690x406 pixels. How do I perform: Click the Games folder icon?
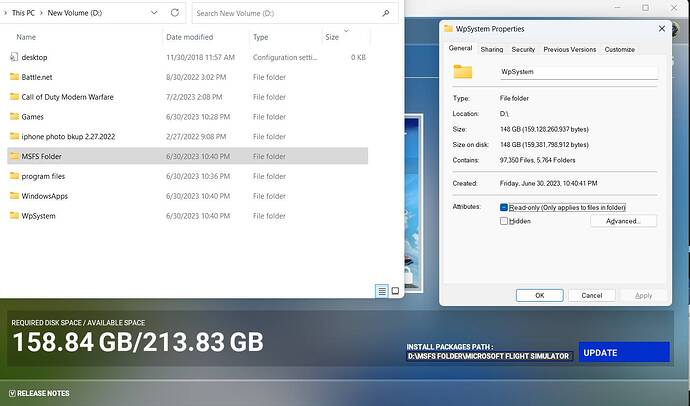click(14, 116)
